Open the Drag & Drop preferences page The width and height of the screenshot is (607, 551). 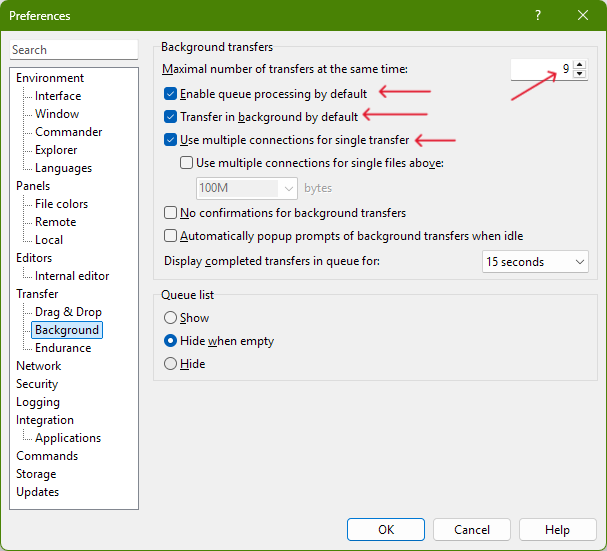[68, 312]
